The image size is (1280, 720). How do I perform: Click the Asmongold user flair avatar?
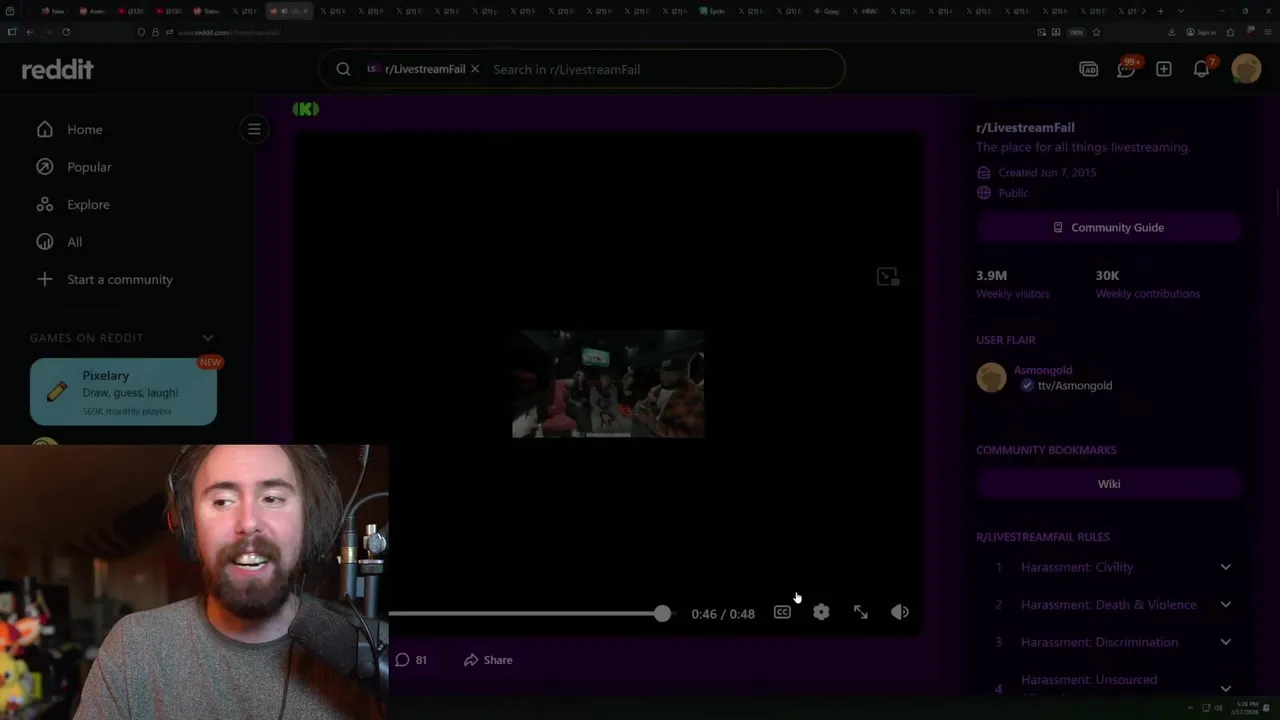991,377
